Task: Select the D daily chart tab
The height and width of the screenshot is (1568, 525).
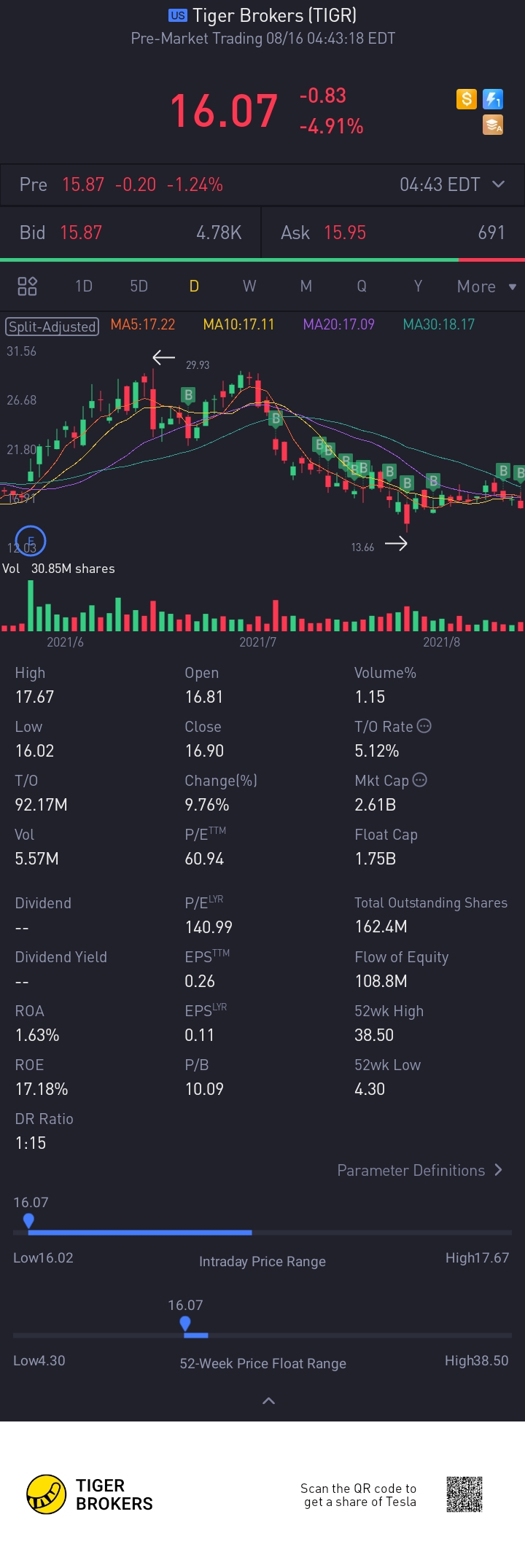Action: click(x=194, y=286)
